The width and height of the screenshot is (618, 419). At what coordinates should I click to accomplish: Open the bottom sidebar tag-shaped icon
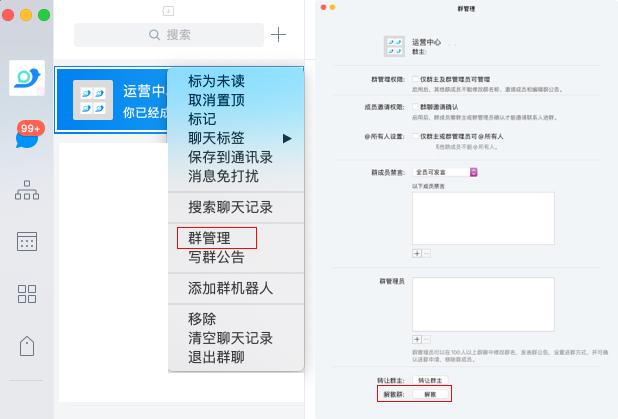[27, 346]
